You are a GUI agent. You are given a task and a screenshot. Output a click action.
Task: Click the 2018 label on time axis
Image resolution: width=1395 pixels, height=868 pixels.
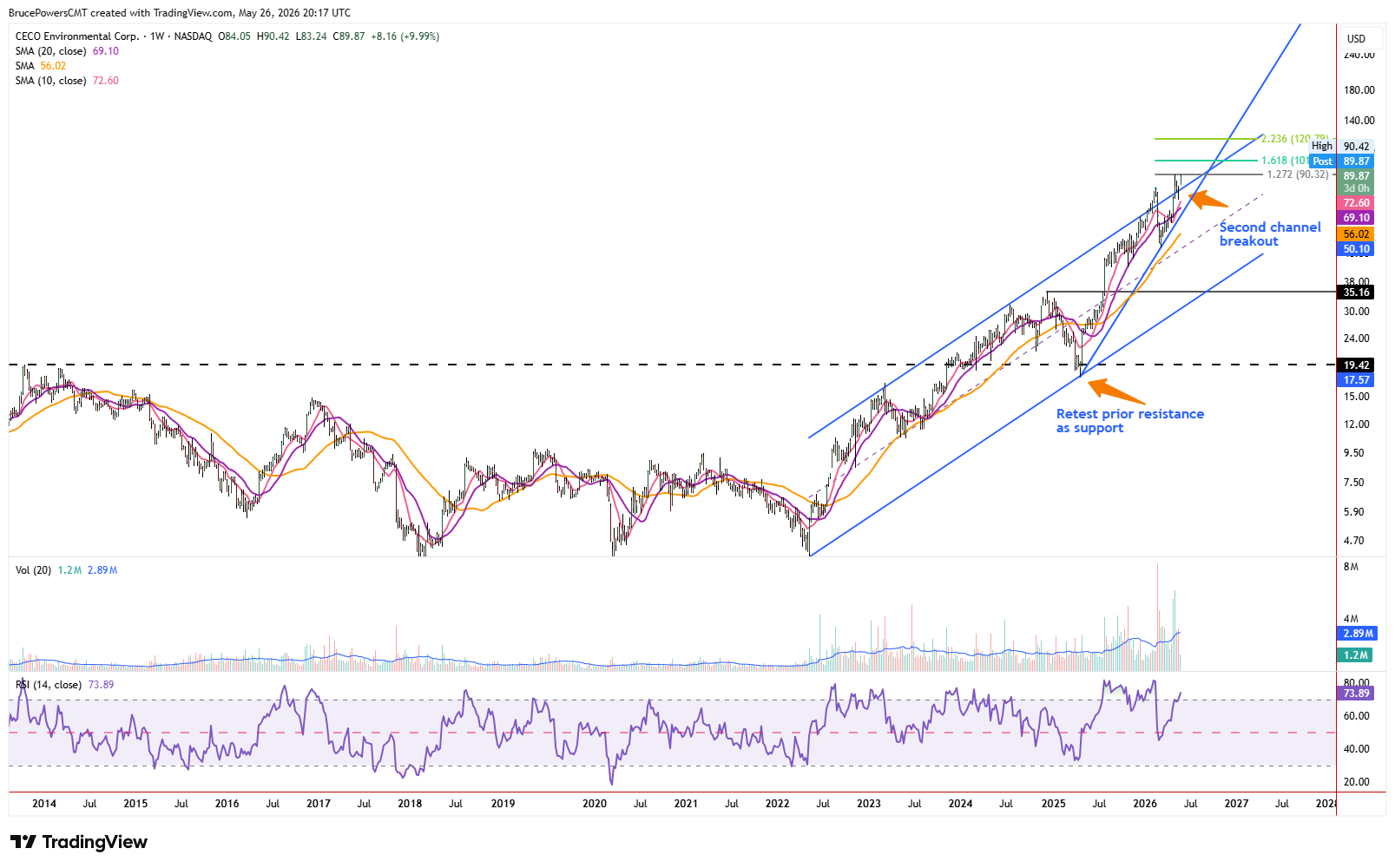point(410,804)
